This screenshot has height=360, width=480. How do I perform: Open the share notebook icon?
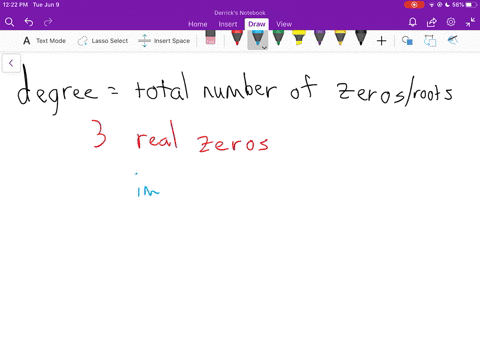pyautogui.click(x=432, y=22)
